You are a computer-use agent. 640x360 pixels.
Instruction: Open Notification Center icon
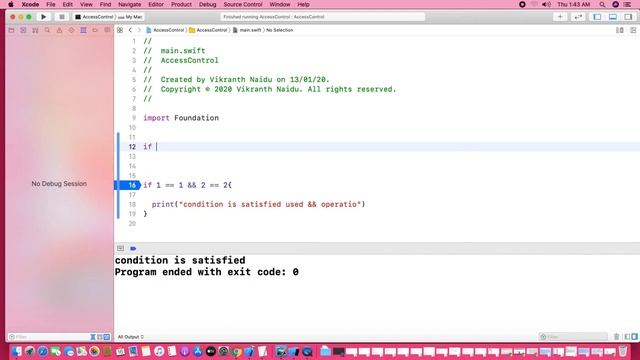click(x=628, y=4)
